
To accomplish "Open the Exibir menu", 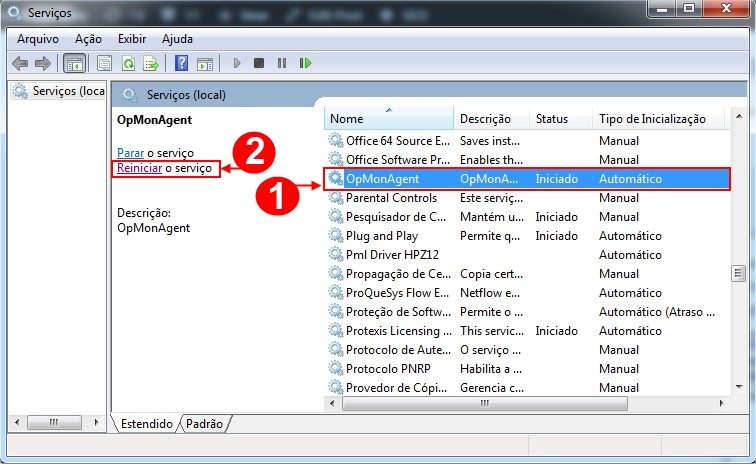I will point(131,38).
